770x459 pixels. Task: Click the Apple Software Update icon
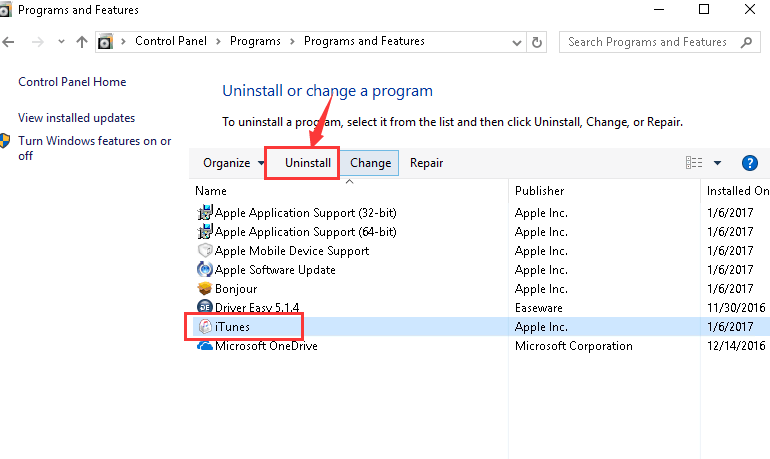click(x=205, y=270)
